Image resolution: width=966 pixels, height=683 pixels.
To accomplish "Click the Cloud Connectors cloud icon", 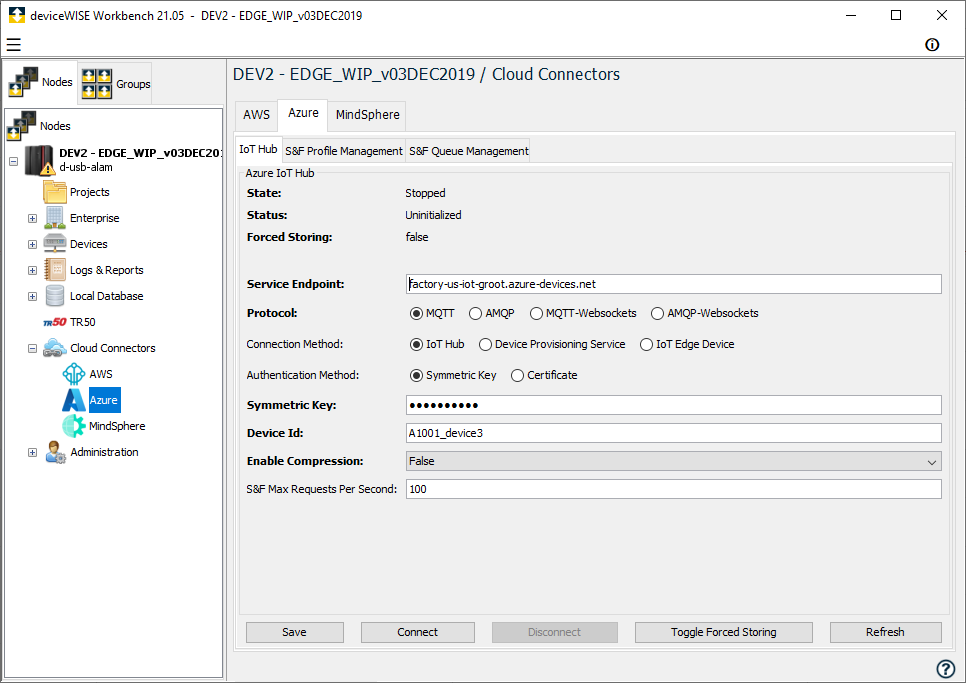I will [x=55, y=348].
